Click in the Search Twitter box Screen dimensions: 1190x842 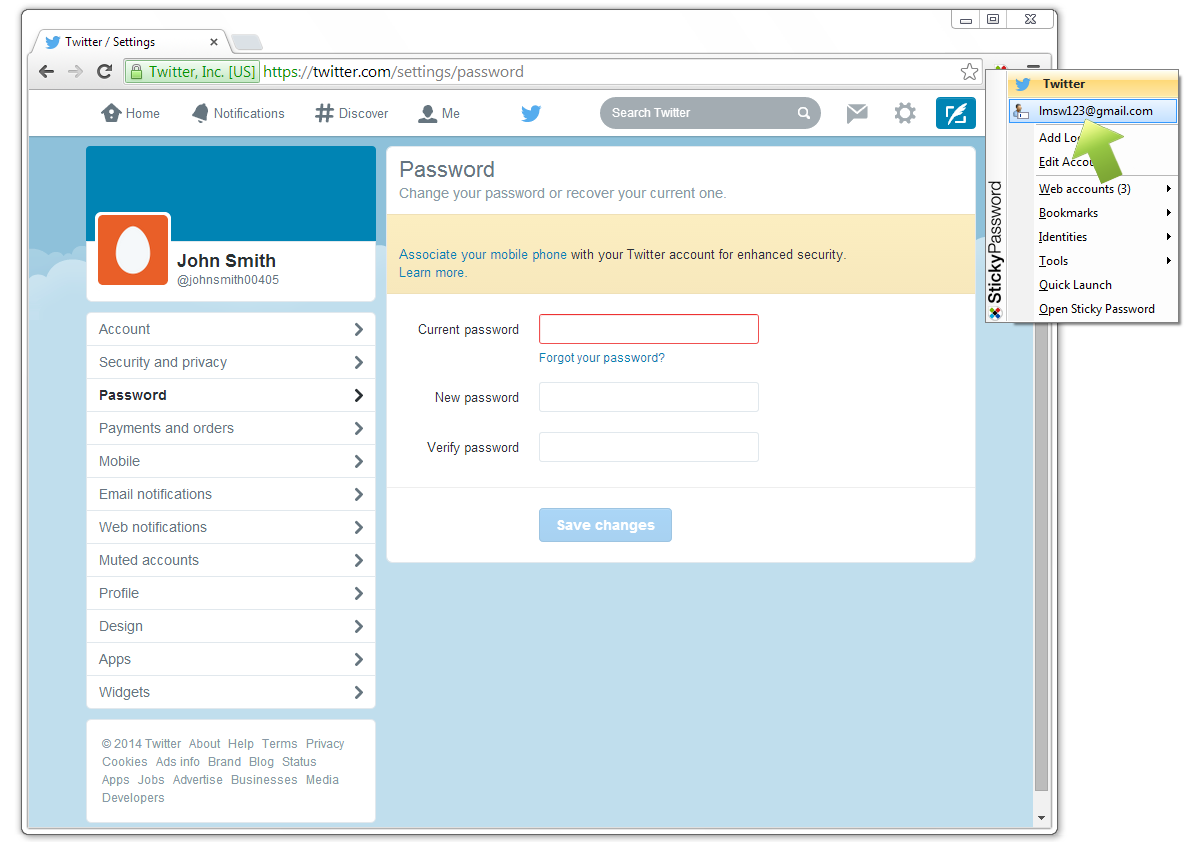[698, 113]
